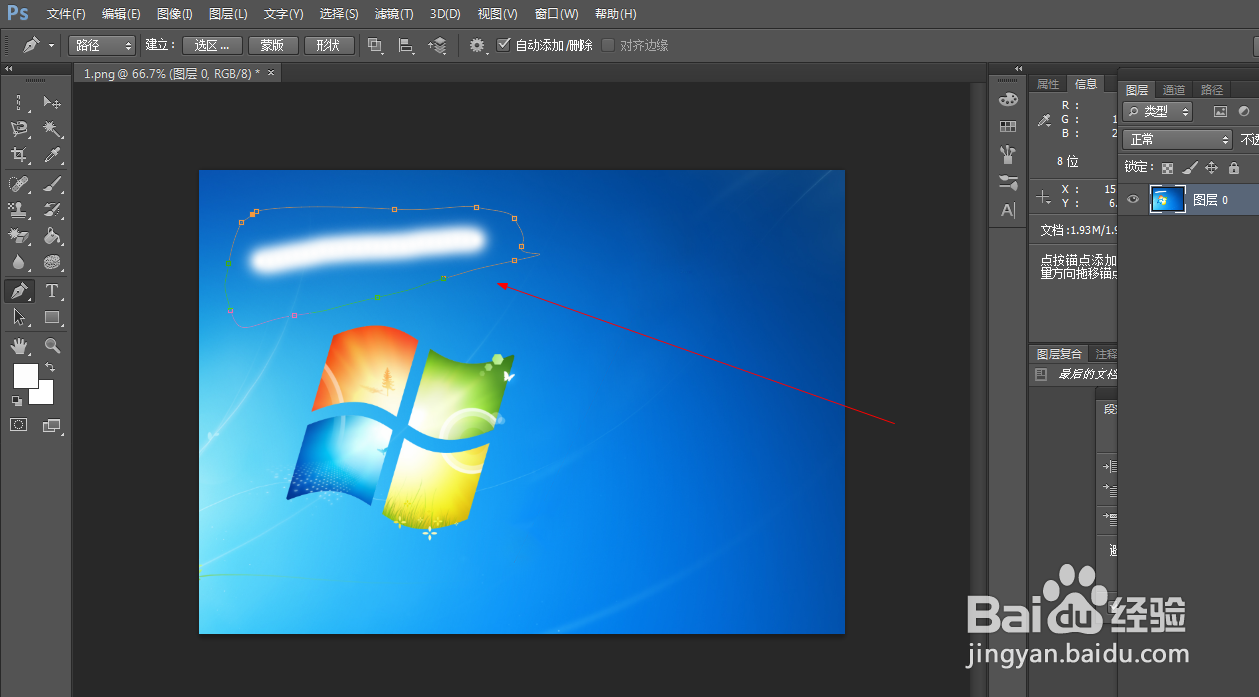Switch to the 属性 tab
This screenshot has width=1259, height=697.
[x=1048, y=84]
